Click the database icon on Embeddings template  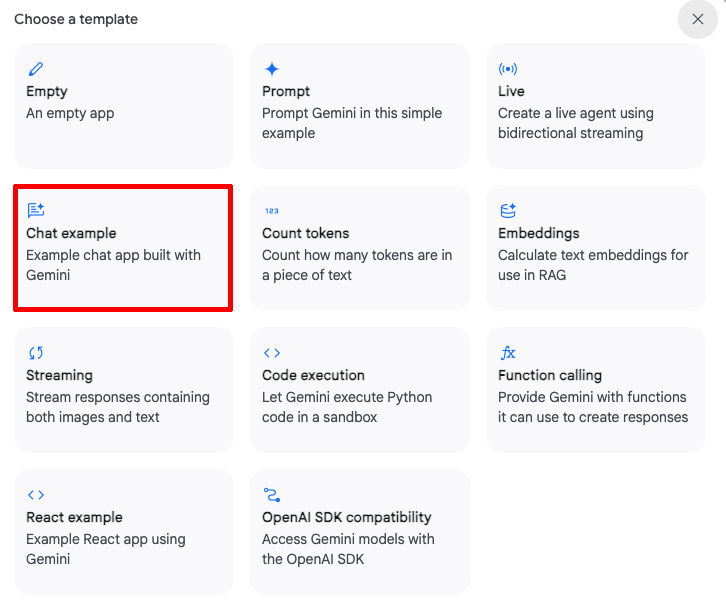508,211
